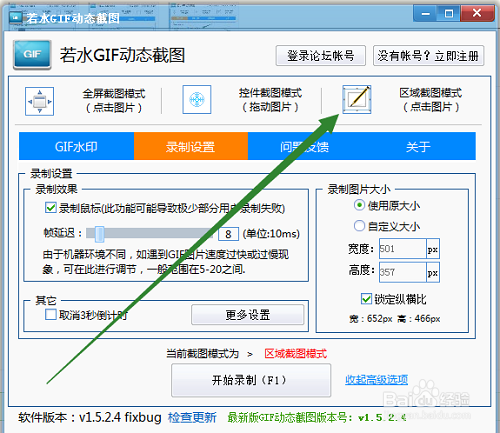Minimize the 若水GIF动态截图 window

point(425,14)
